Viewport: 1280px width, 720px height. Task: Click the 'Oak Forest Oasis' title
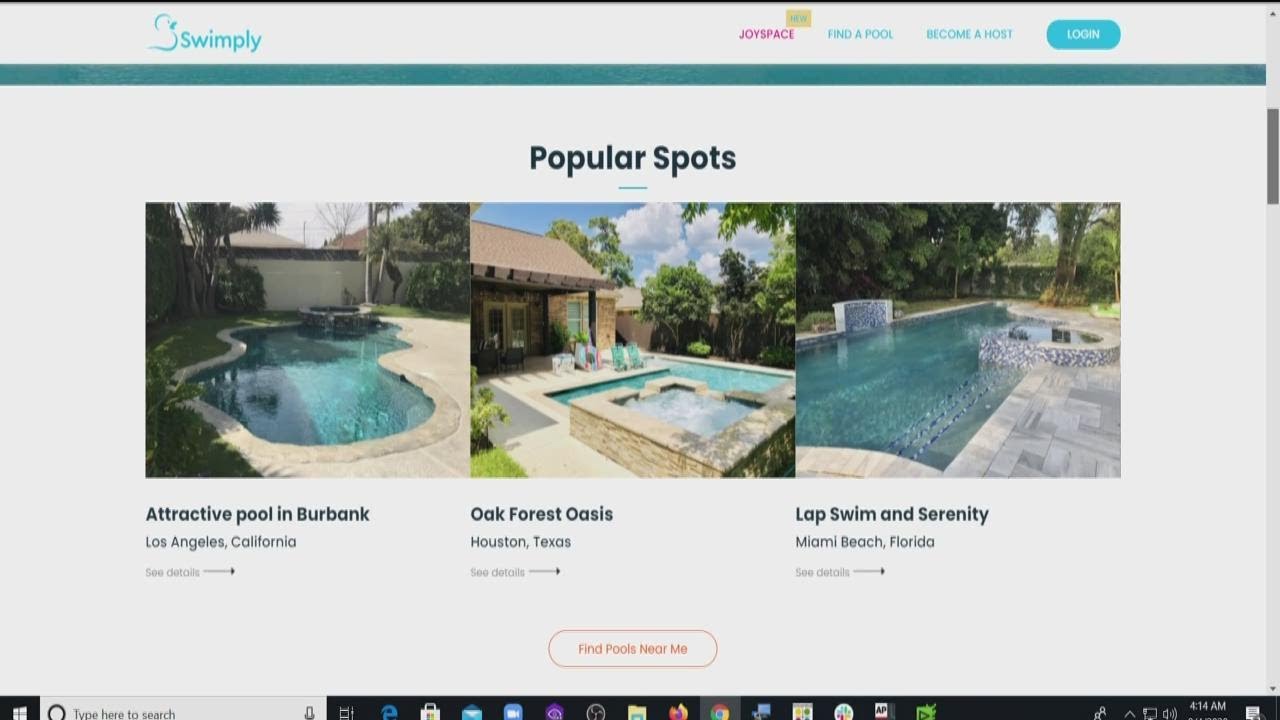(541, 514)
